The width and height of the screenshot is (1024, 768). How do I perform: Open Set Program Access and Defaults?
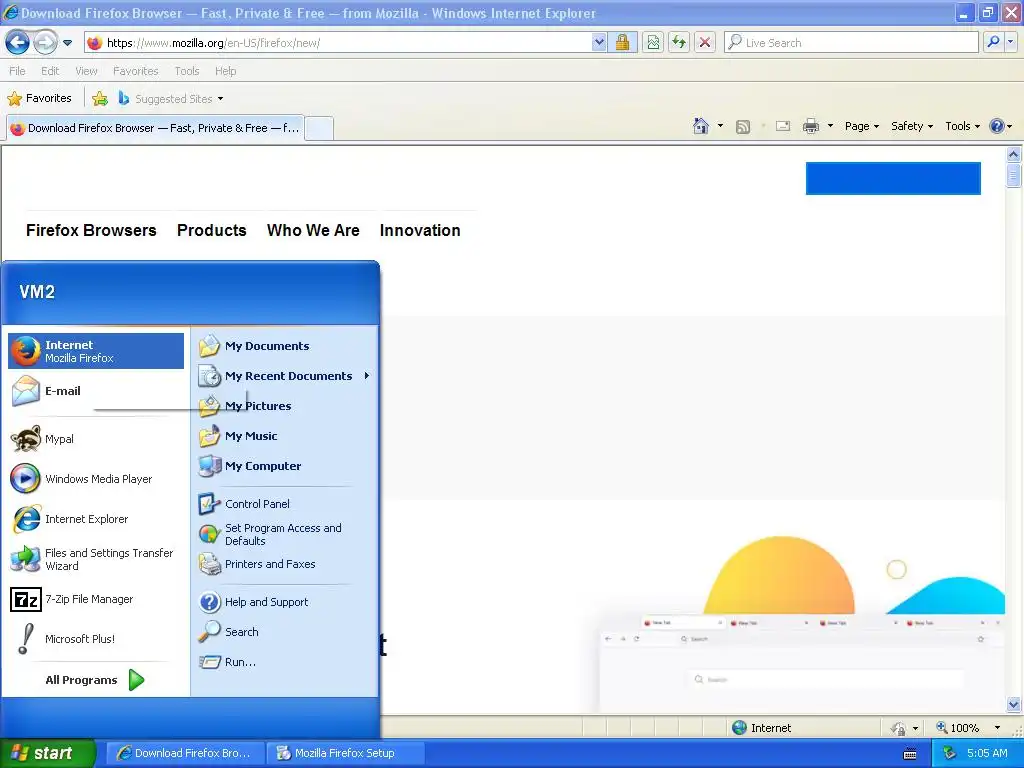tap(285, 534)
